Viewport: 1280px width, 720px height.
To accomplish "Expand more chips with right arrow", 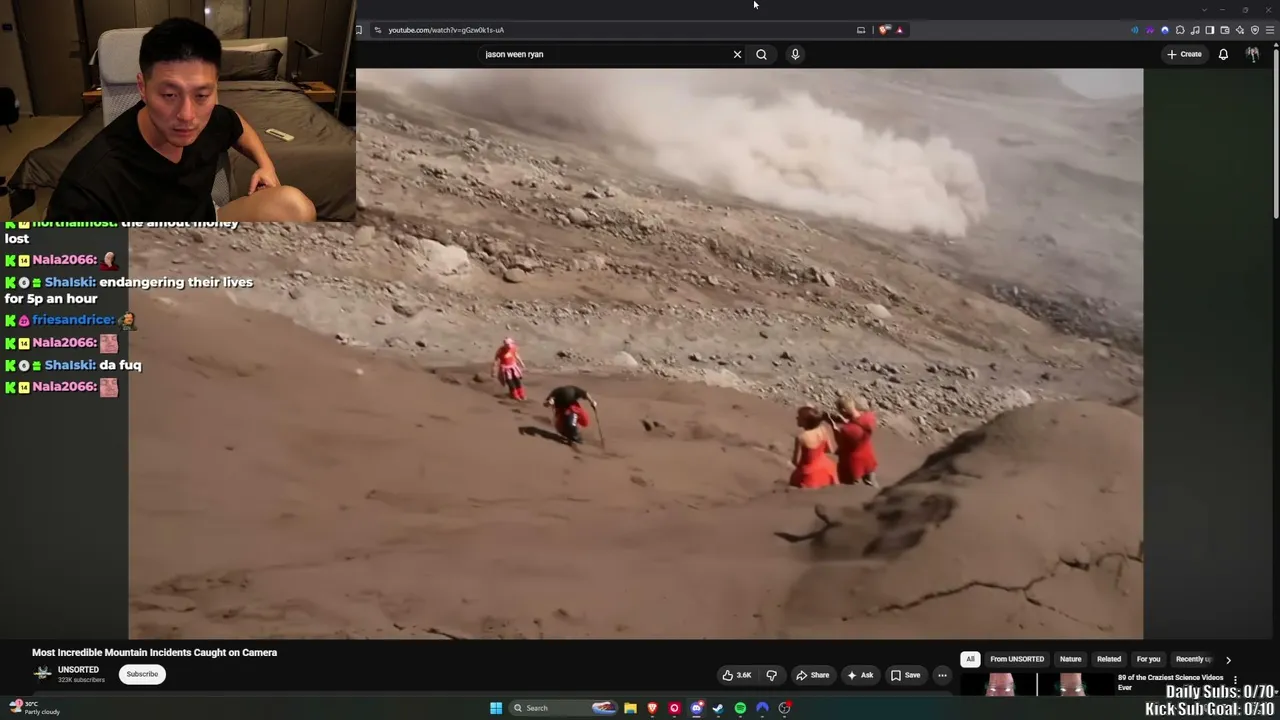I will tap(1228, 660).
